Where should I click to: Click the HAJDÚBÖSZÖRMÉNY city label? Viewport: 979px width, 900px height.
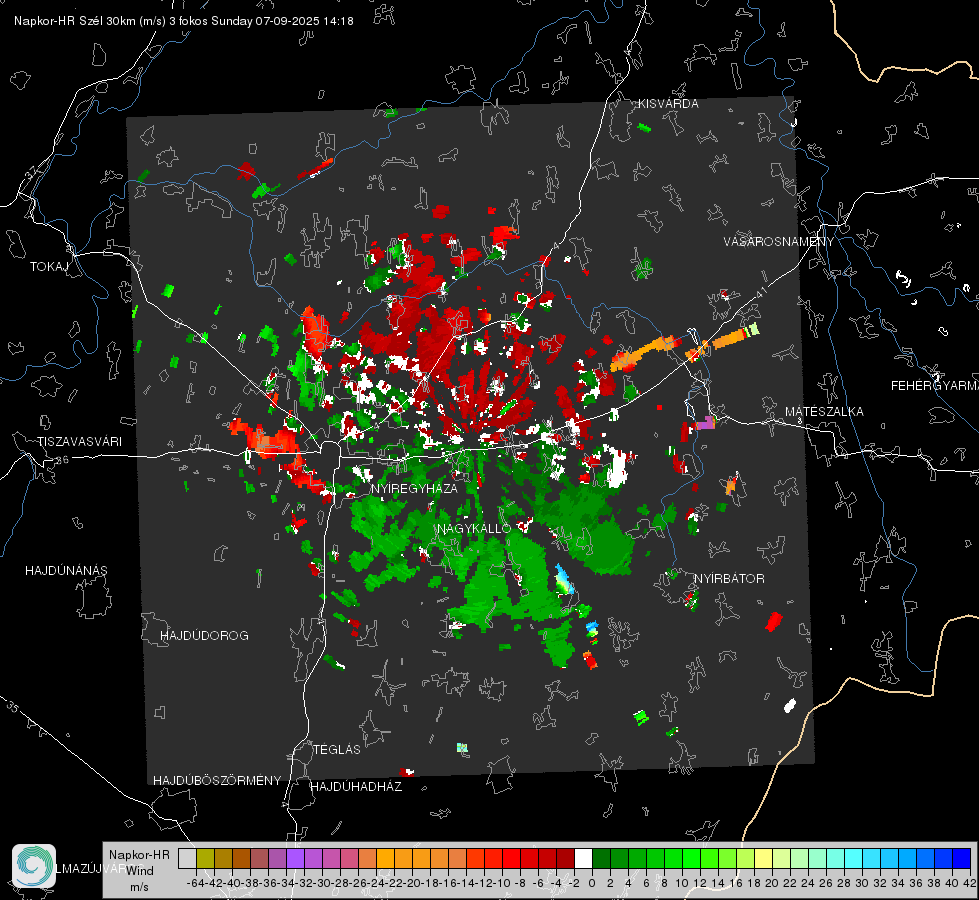click(217, 781)
